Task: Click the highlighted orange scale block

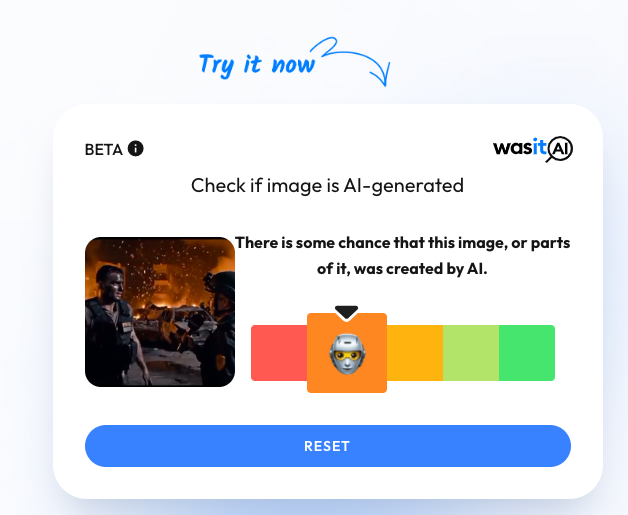Action: click(347, 353)
